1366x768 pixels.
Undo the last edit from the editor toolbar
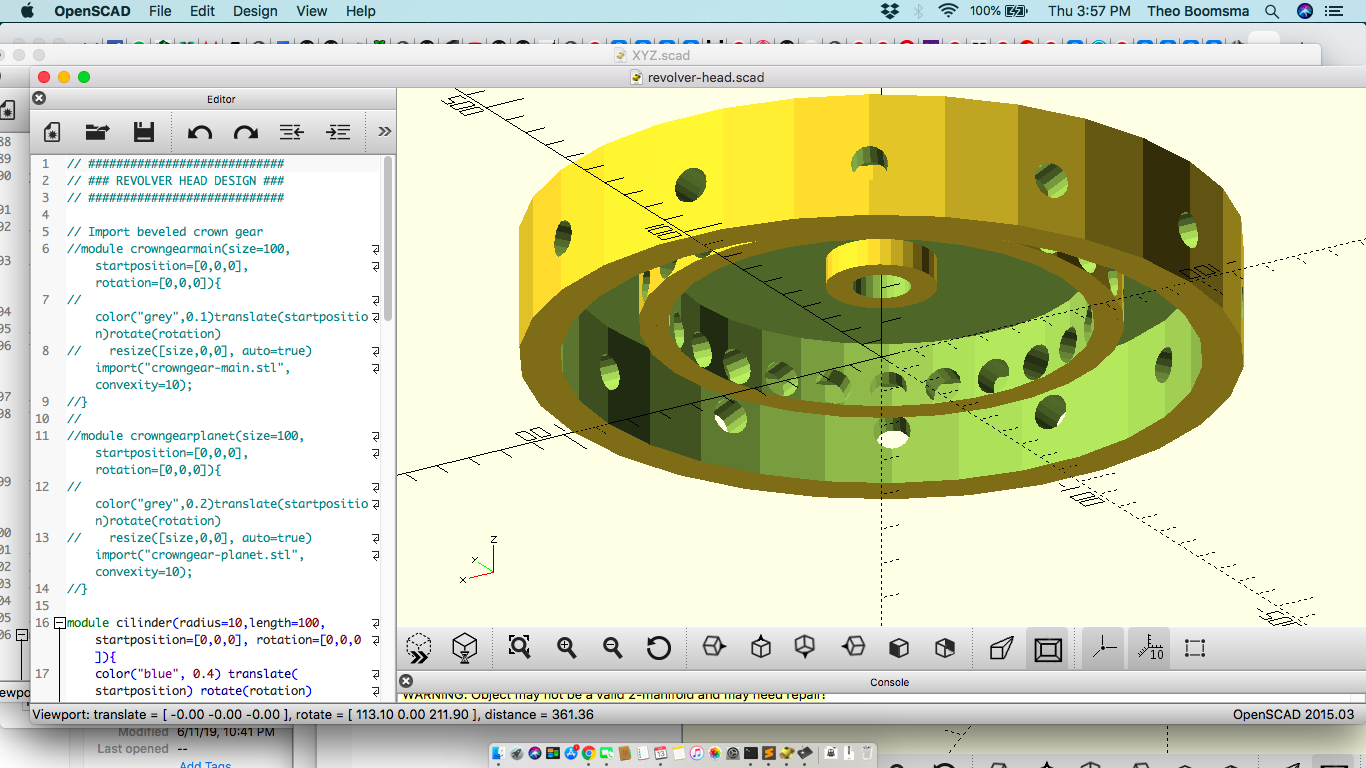coord(199,132)
